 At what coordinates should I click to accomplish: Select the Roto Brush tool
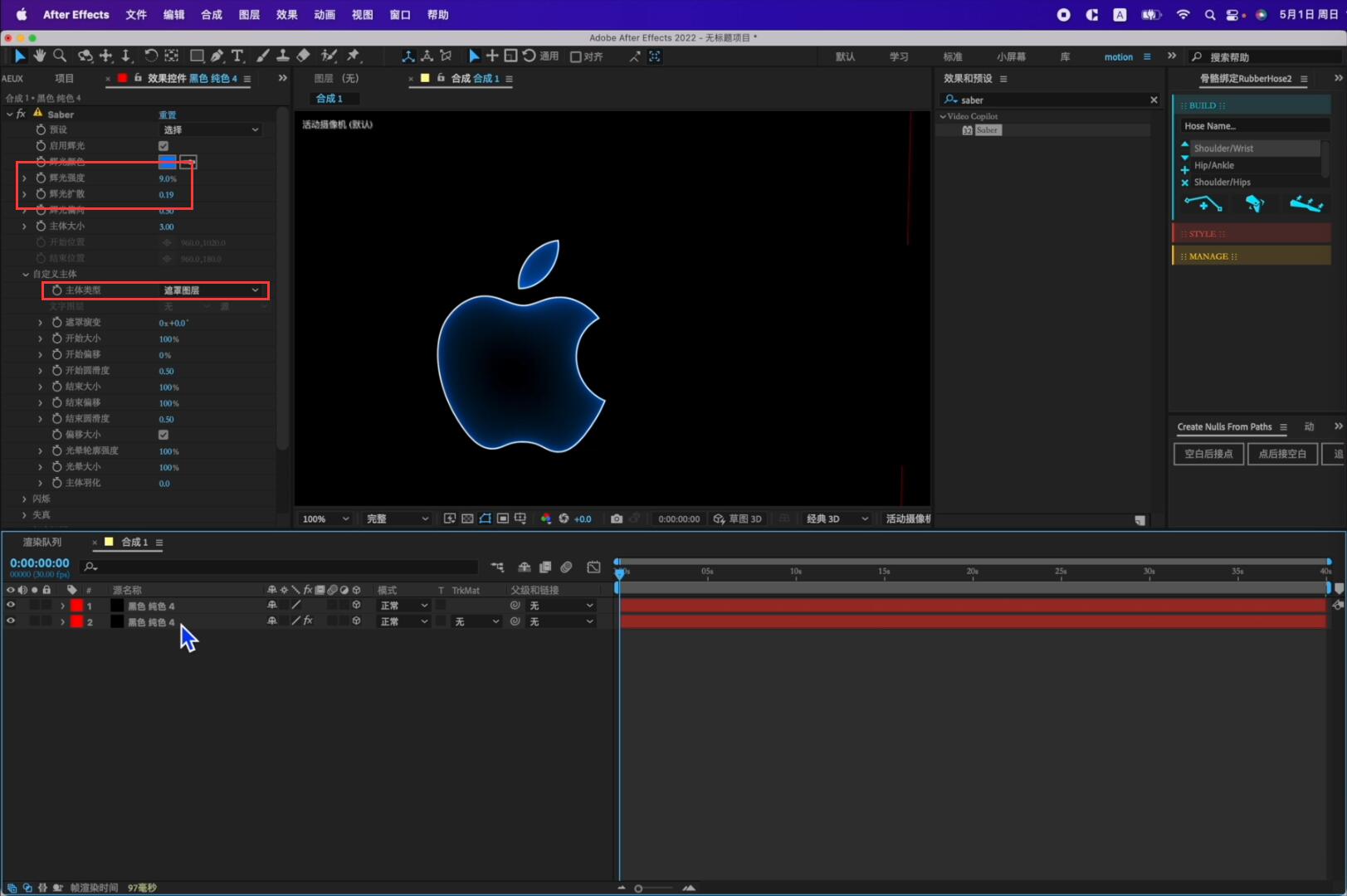point(329,56)
